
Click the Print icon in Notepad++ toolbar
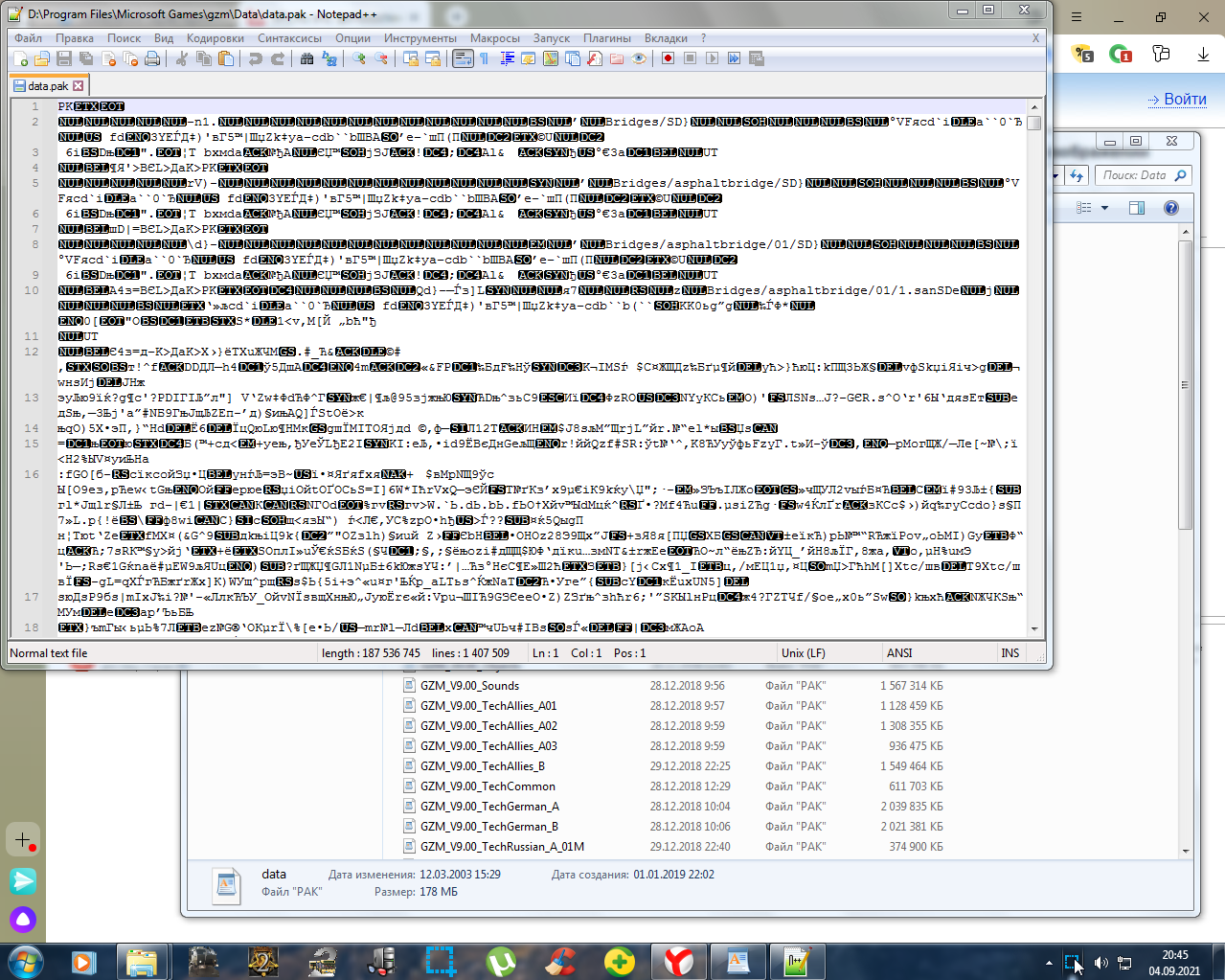pos(152,59)
